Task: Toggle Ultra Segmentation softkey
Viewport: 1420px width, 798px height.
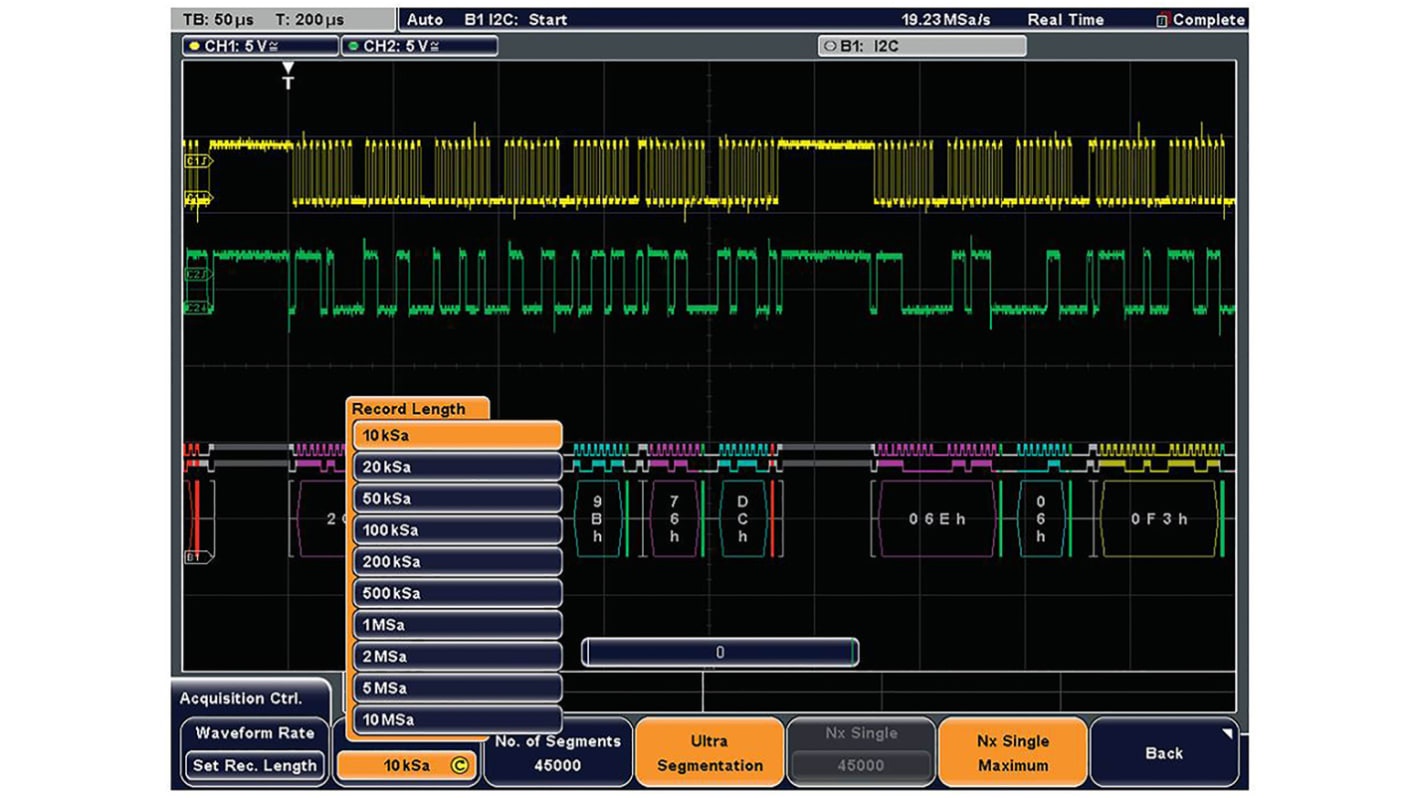Action: click(x=710, y=753)
